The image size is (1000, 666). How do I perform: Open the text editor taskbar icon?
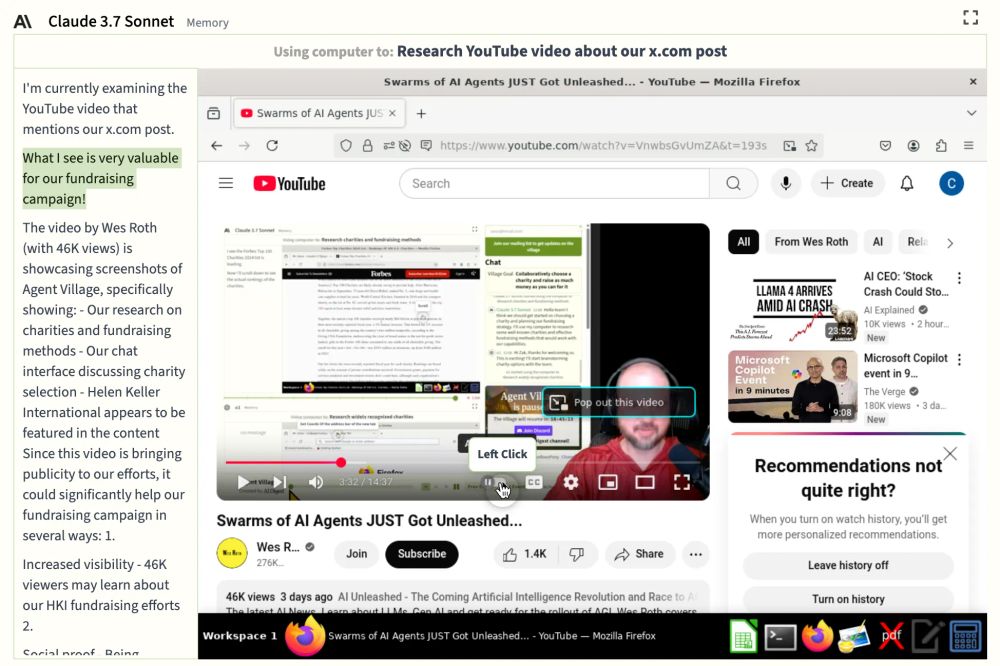928,637
